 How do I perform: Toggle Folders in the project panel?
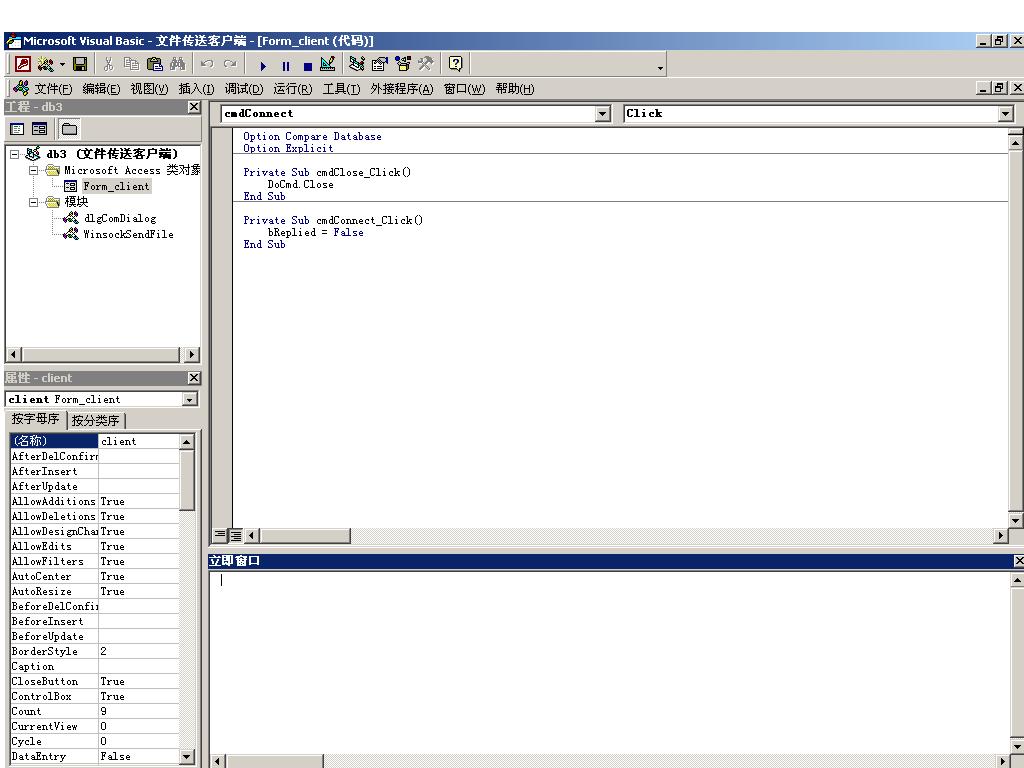(x=69, y=129)
